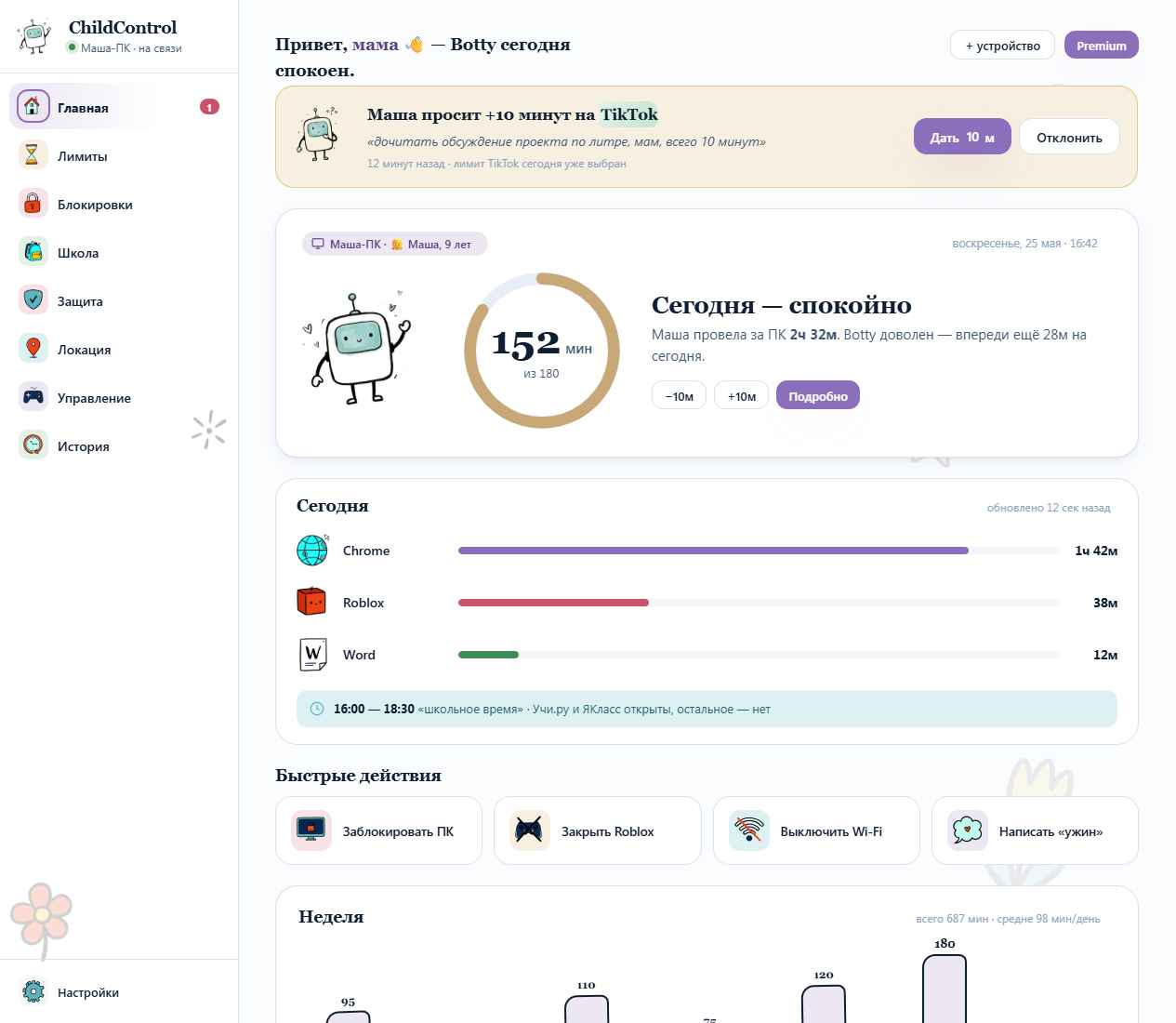Click the Word document icon
The height and width of the screenshot is (1023, 1176).
[x=312, y=655]
